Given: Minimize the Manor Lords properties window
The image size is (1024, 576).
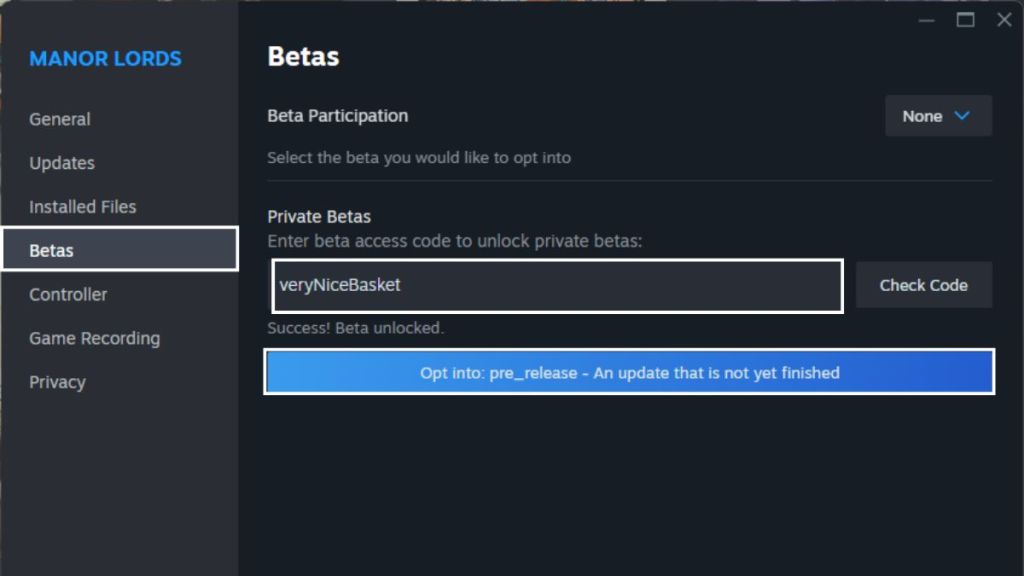Looking at the screenshot, I should click(925, 20).
